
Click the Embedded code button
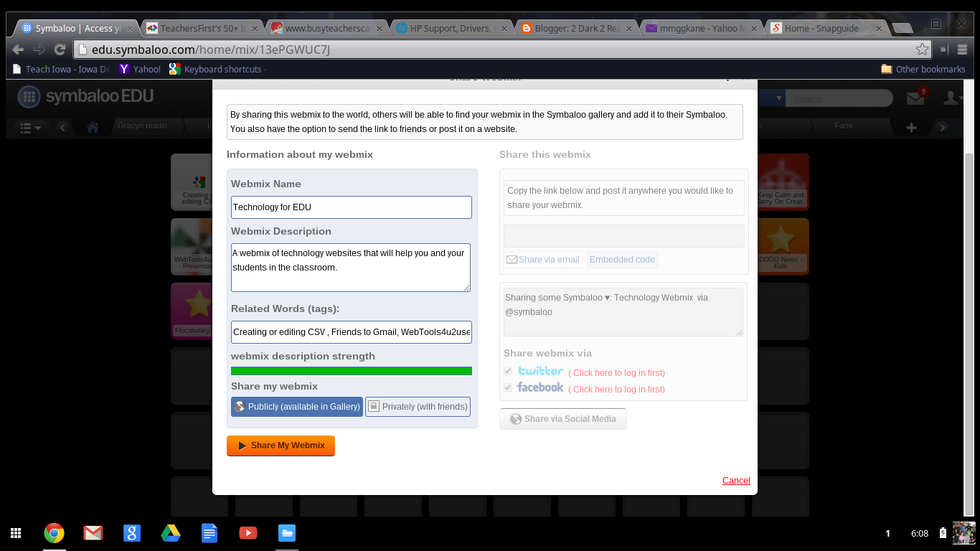622,259
